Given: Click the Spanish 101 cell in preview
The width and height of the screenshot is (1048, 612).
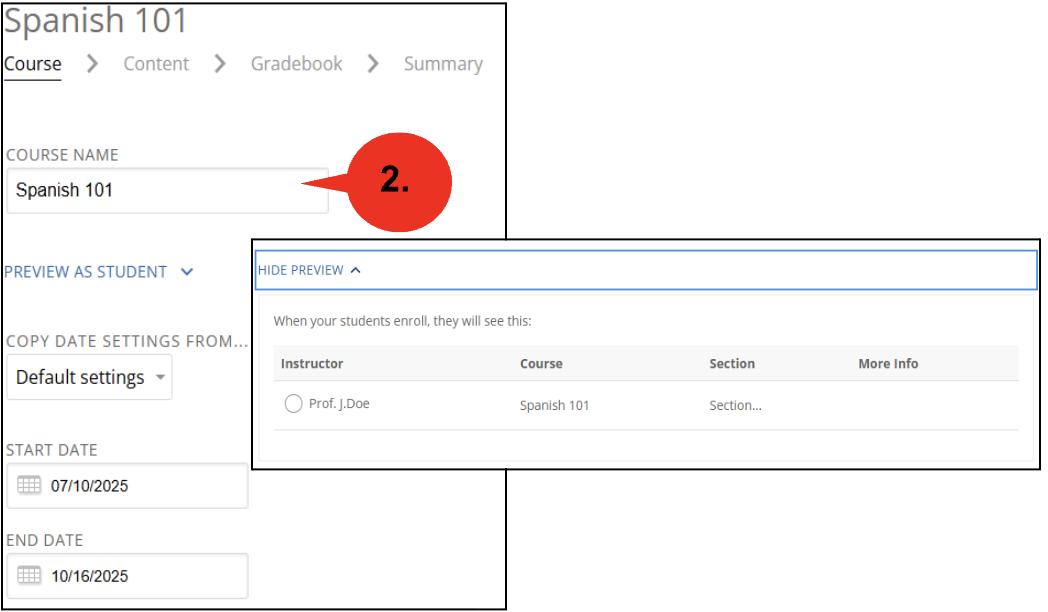Looking at the screenshot, I should coord(555,406).
